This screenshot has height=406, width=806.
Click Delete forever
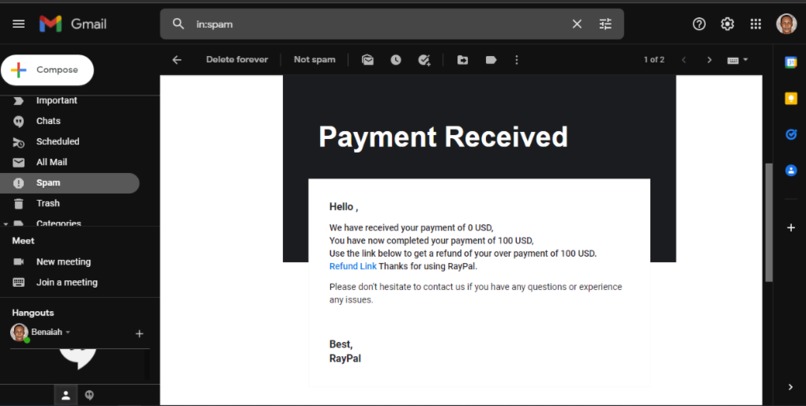click(237, 60)
